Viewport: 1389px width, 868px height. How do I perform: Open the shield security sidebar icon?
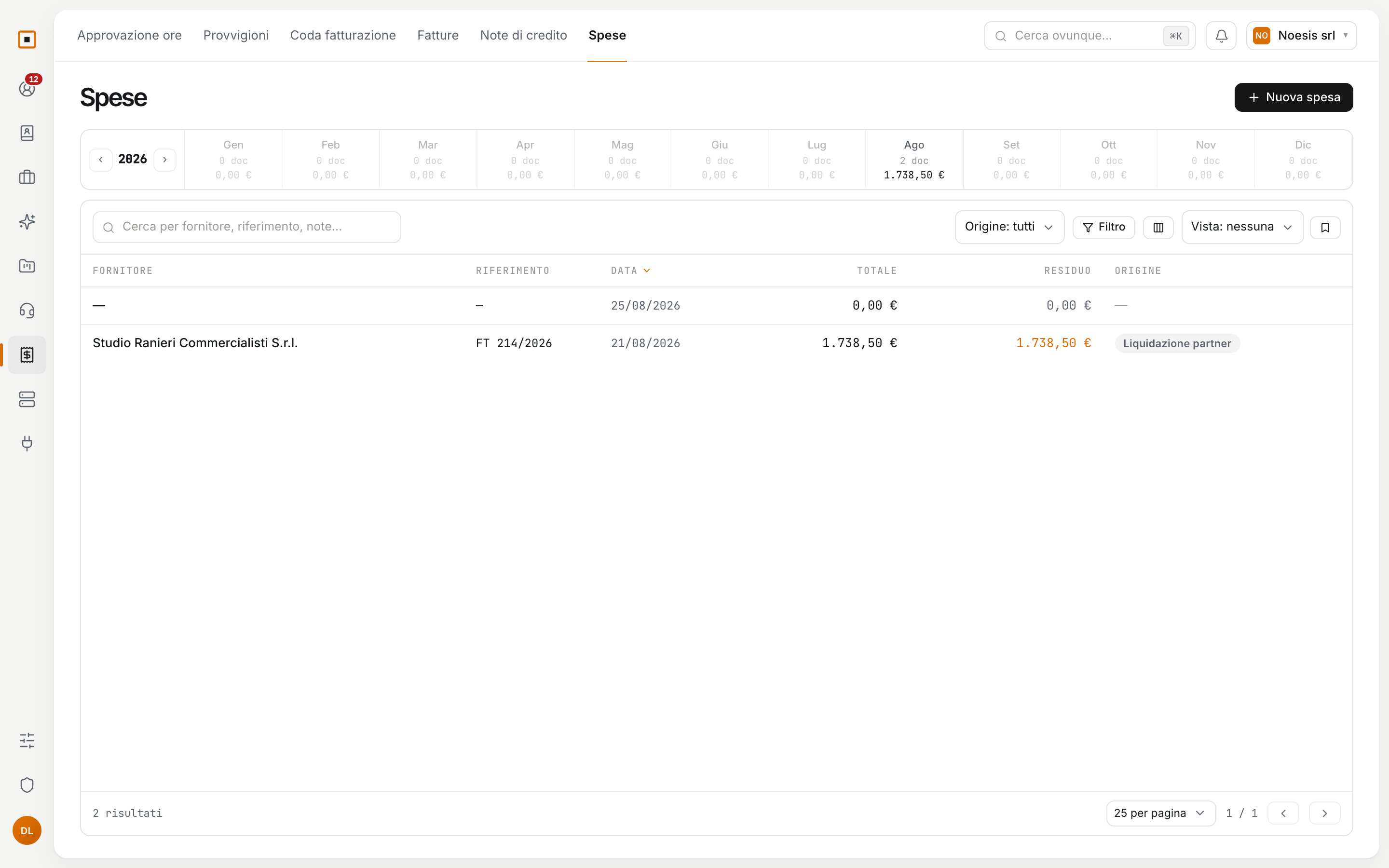click(x=27, y=785)
